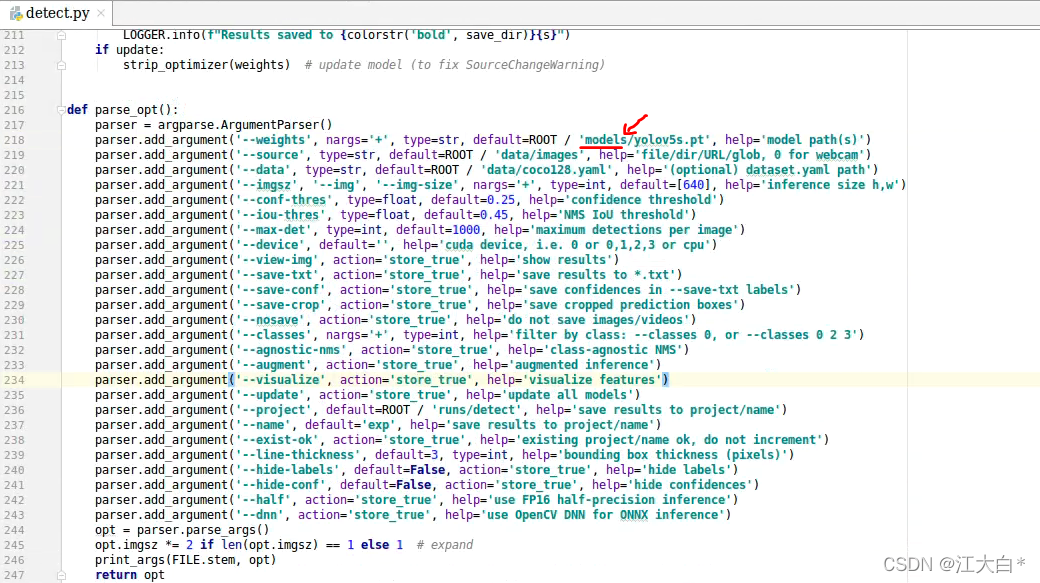Image resolution: width=1040 pixels, height=583 pixels.
Task: Click the '--project' argument string
Action: tap(273, 410)
